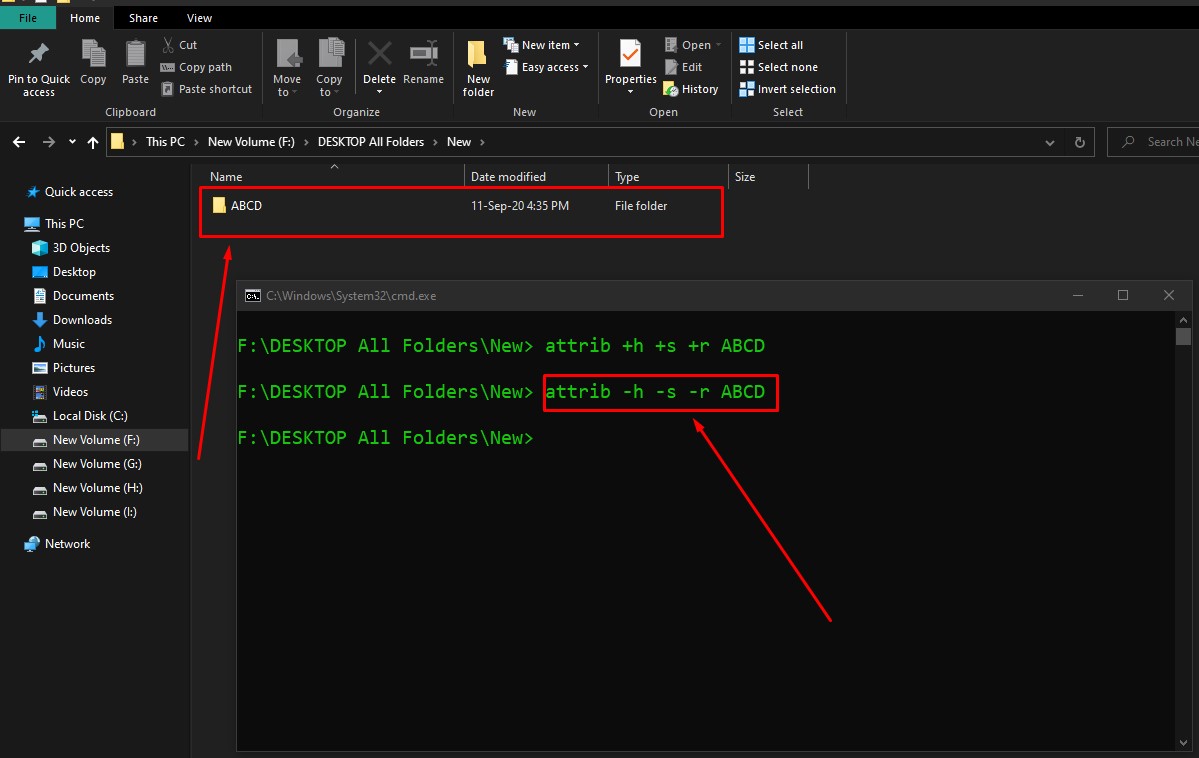Screen dimensions: 1199x758
Task: Open the New item dropdown
Action: pos(541,45)
